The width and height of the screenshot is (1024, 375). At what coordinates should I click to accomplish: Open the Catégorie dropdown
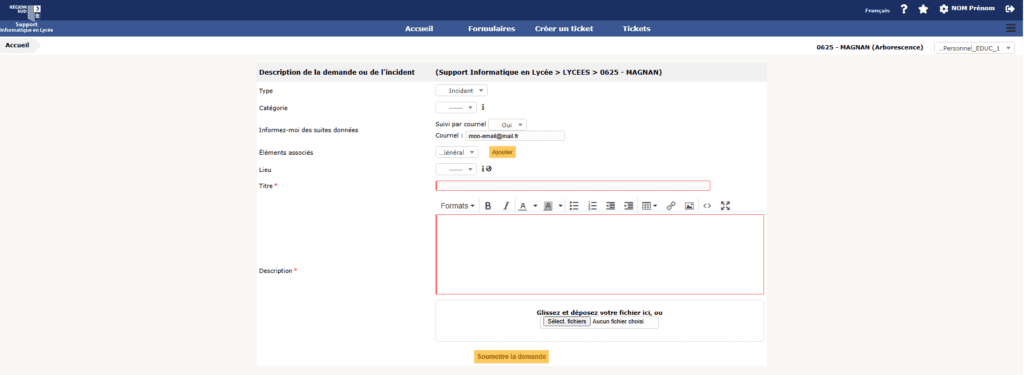(456, 107)
